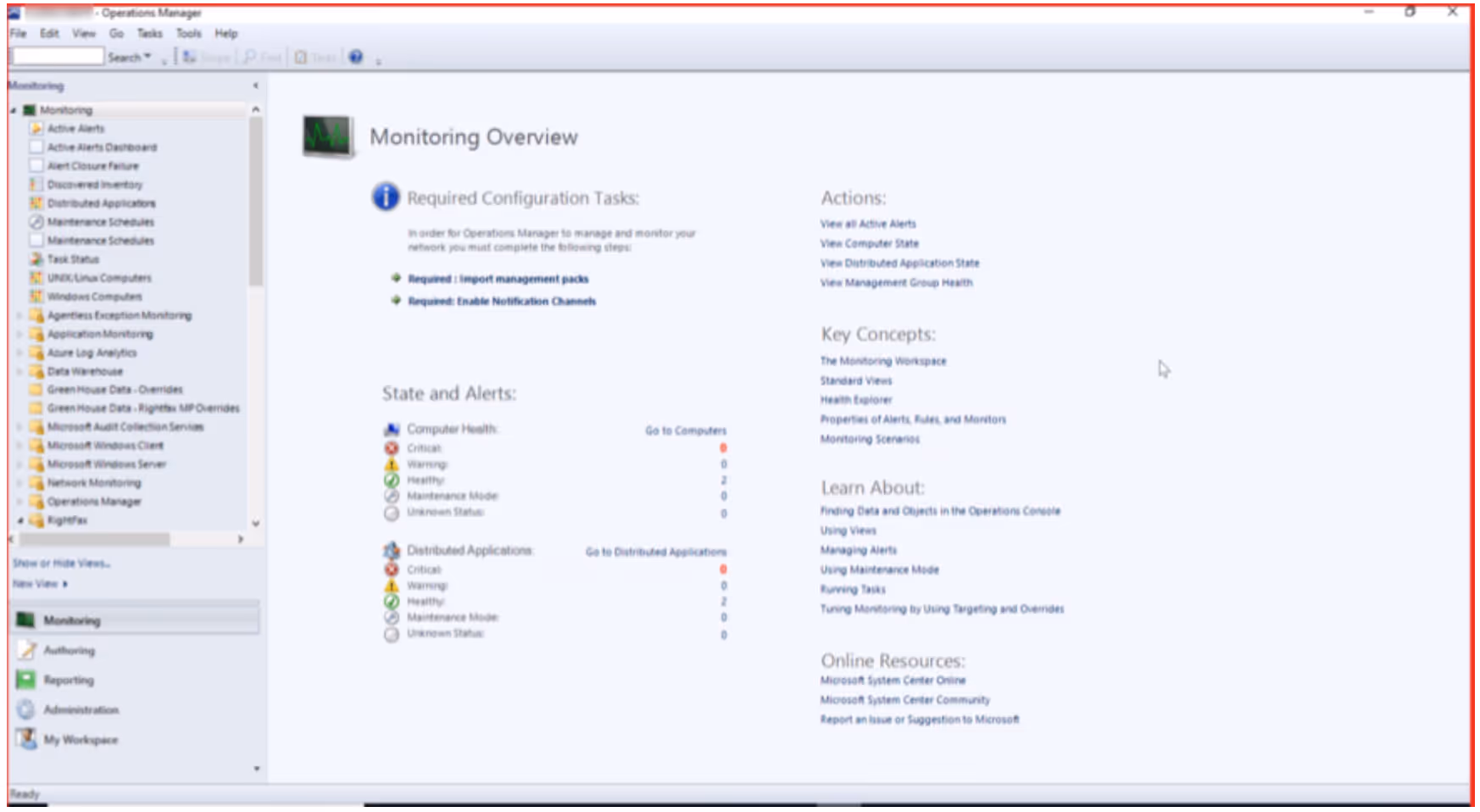The height and width of the screenshot is (812, 1480).
Task: Click the Administration gear icon
Action: point(26,709)
